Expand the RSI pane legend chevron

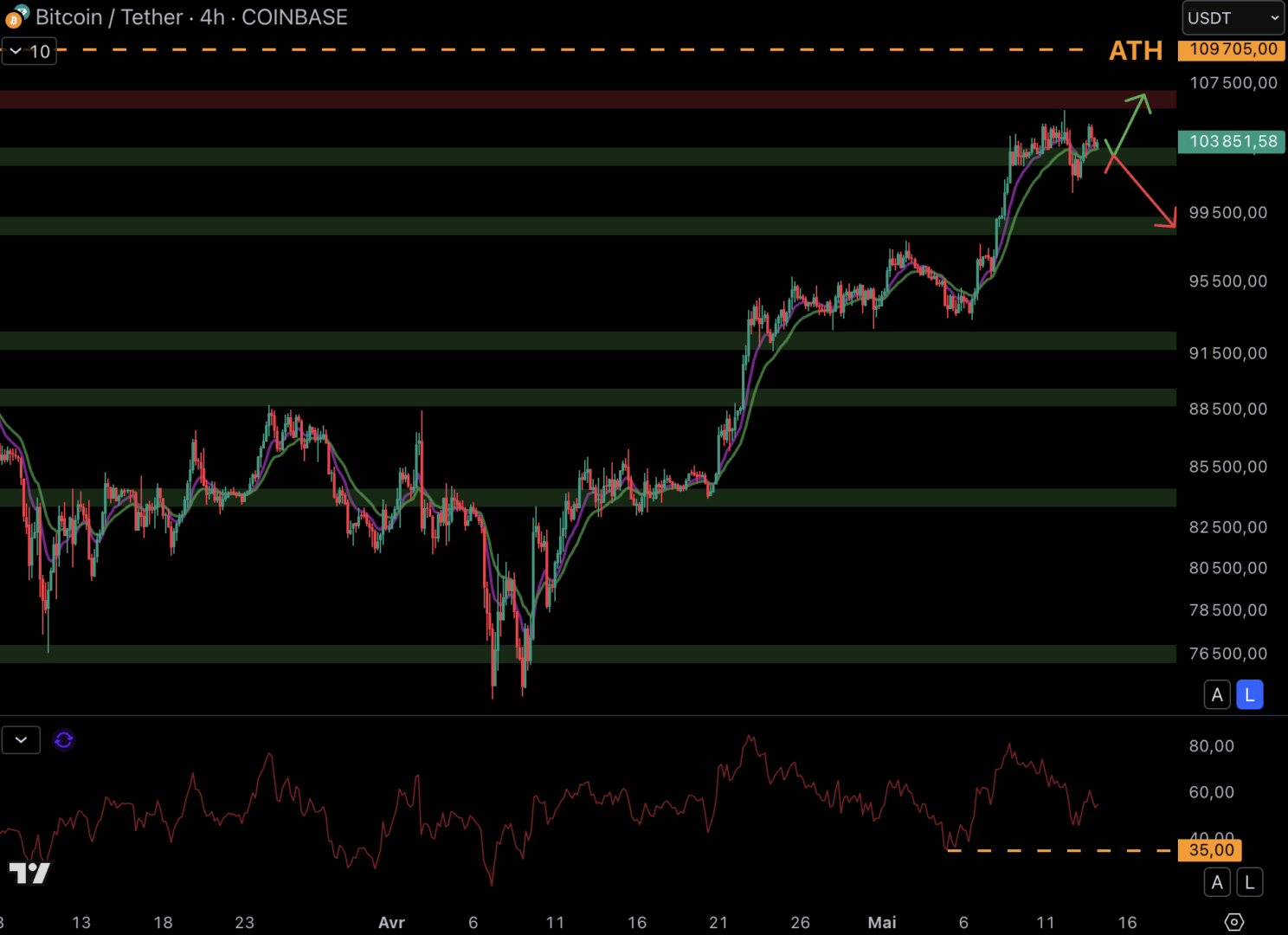(21, 740)
